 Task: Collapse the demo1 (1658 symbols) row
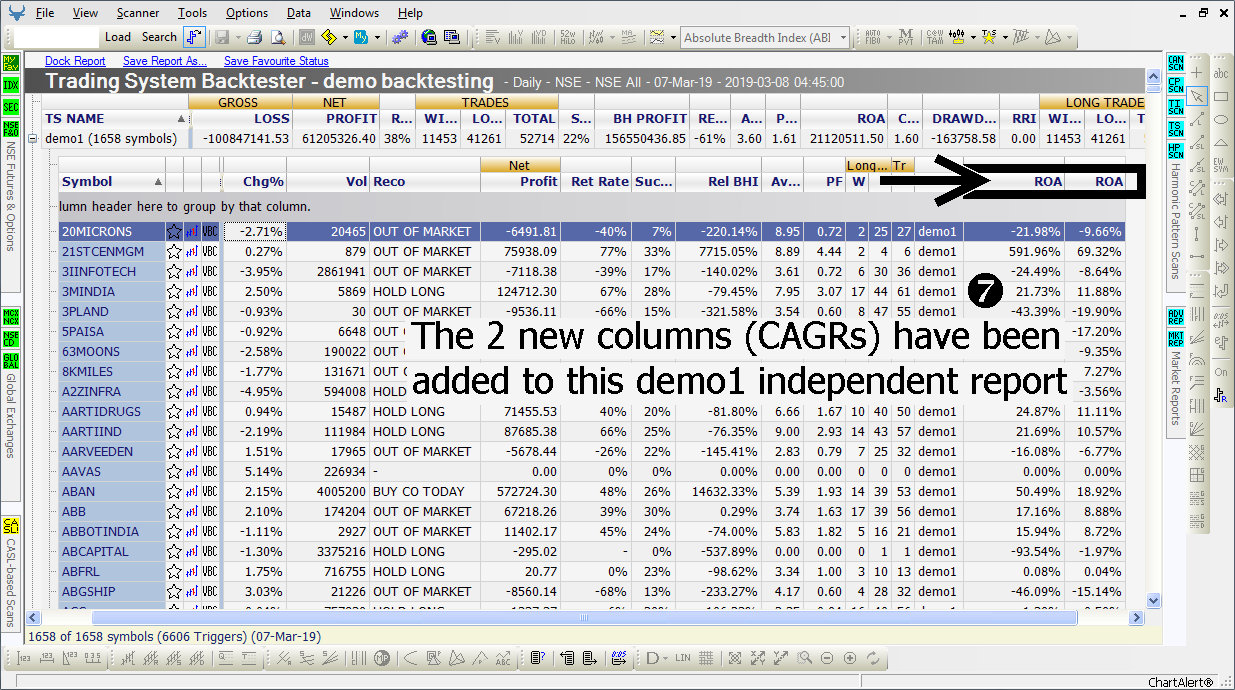[x=33, y=138]
